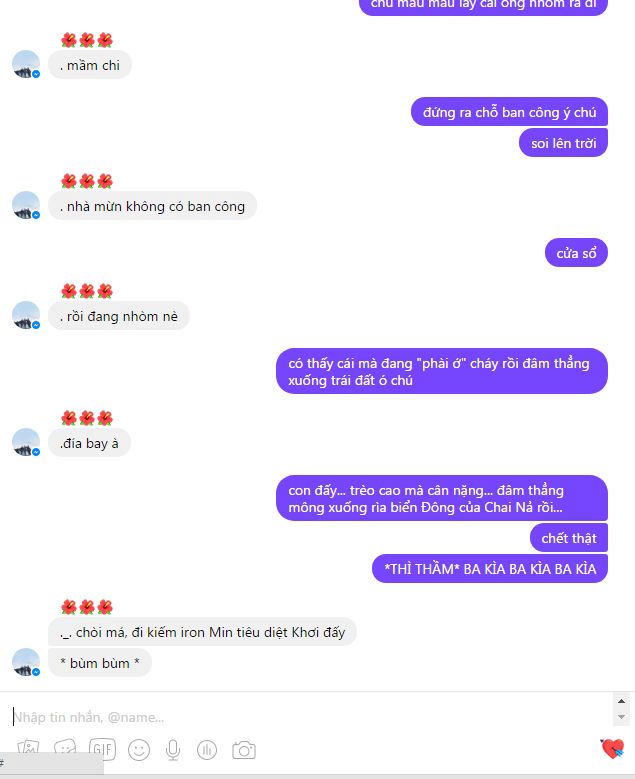Screen dimensions: 635x779
Task: Select the 'soi lên trời' message bubble
Action: coord(563,143)
